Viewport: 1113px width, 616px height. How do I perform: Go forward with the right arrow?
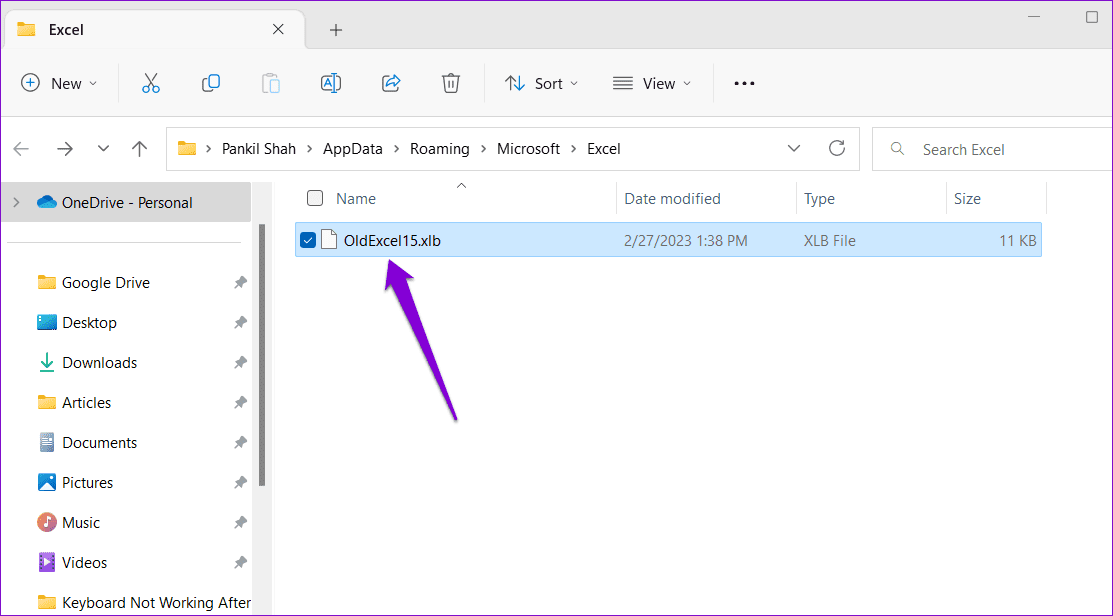(65, 149)
